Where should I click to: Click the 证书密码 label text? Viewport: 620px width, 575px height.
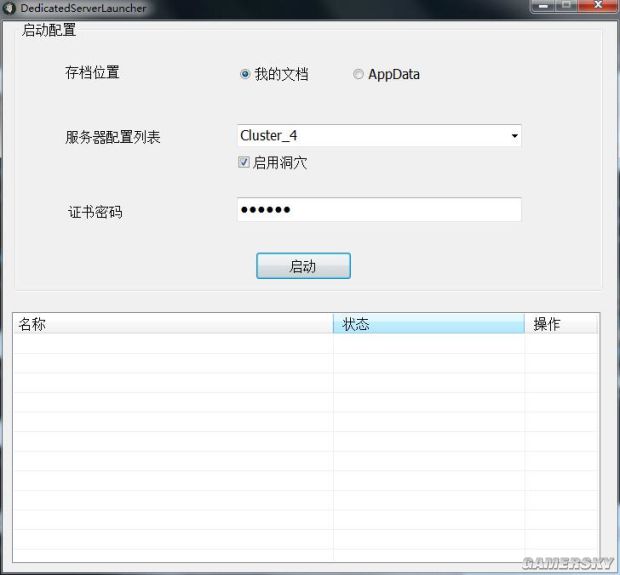95,212
